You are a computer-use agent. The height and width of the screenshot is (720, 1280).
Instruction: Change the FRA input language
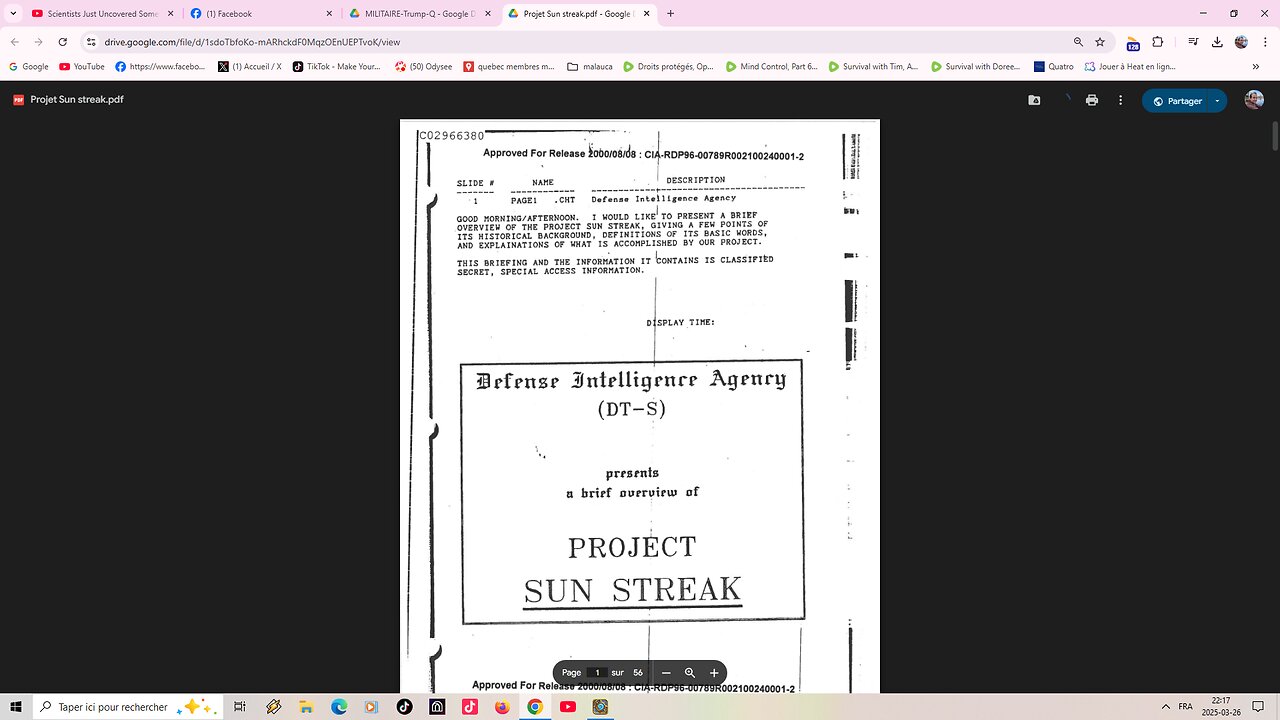coord(1186,706)
